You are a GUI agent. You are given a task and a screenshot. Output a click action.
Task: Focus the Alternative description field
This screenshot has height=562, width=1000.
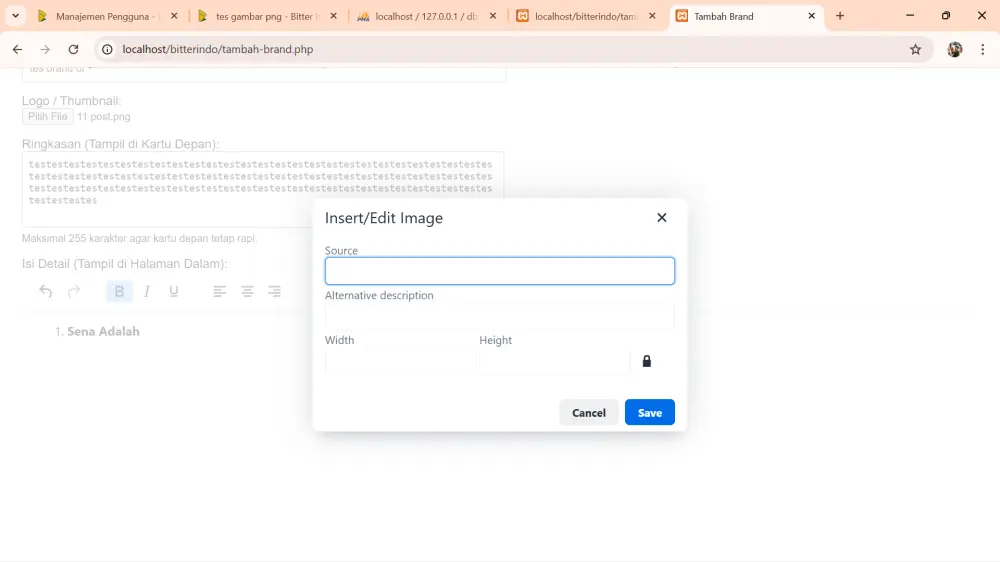click(499, 316)
